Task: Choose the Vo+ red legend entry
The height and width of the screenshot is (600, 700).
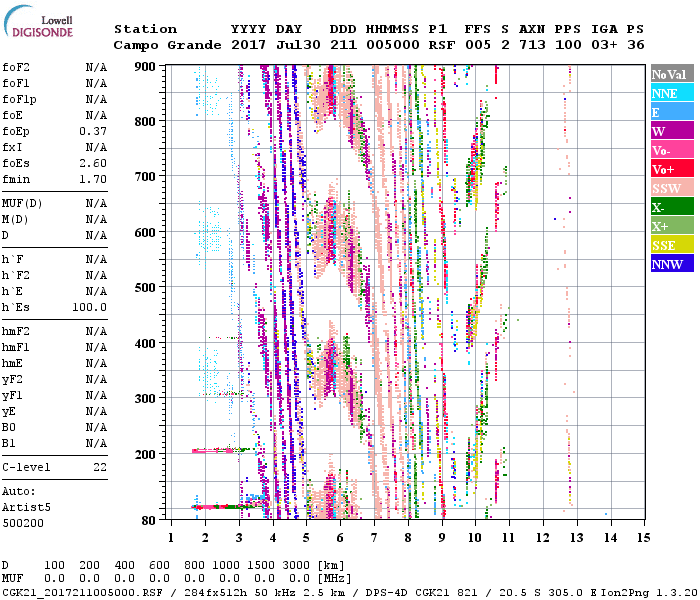Action: tap(672, 169)
